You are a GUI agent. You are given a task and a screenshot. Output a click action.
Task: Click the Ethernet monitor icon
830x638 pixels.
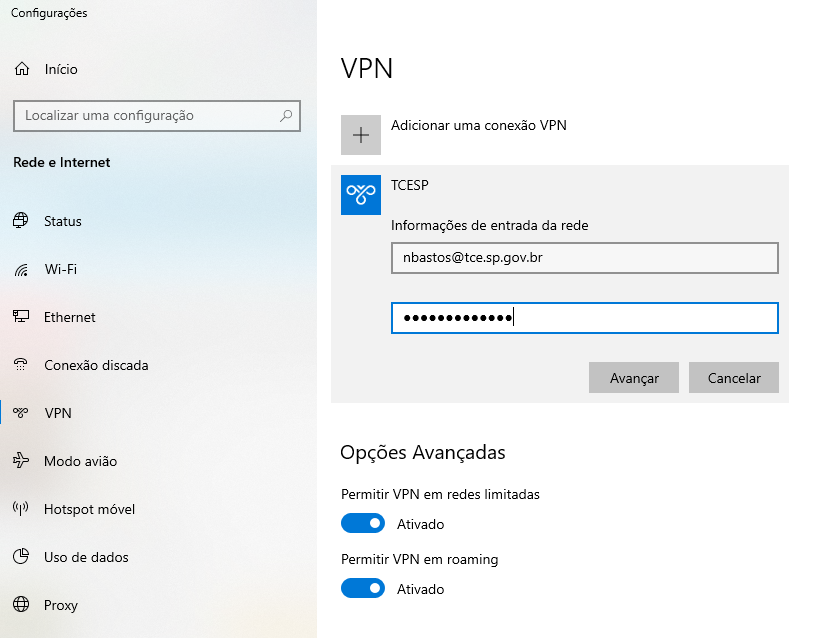21,317
